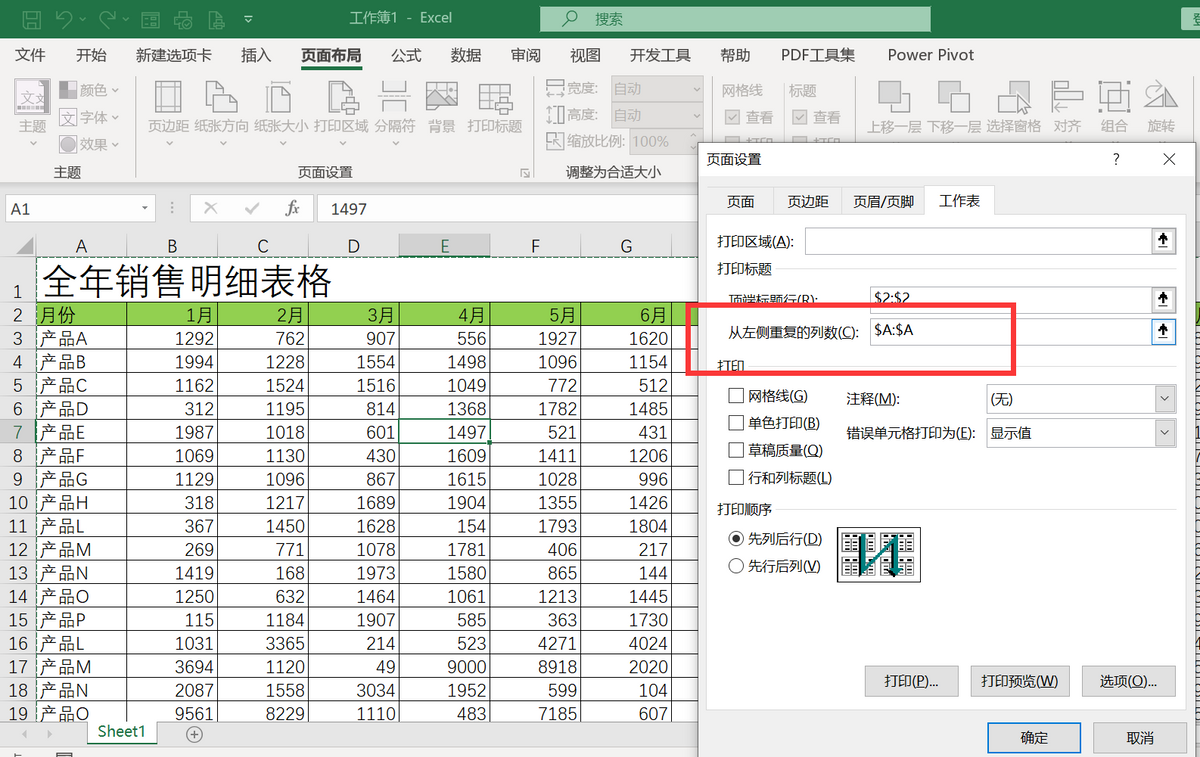Image resolution: width=1200 pixels, height=757 pixels.
Task: Switch to the Insert (插入) tab
Action: 256,55
